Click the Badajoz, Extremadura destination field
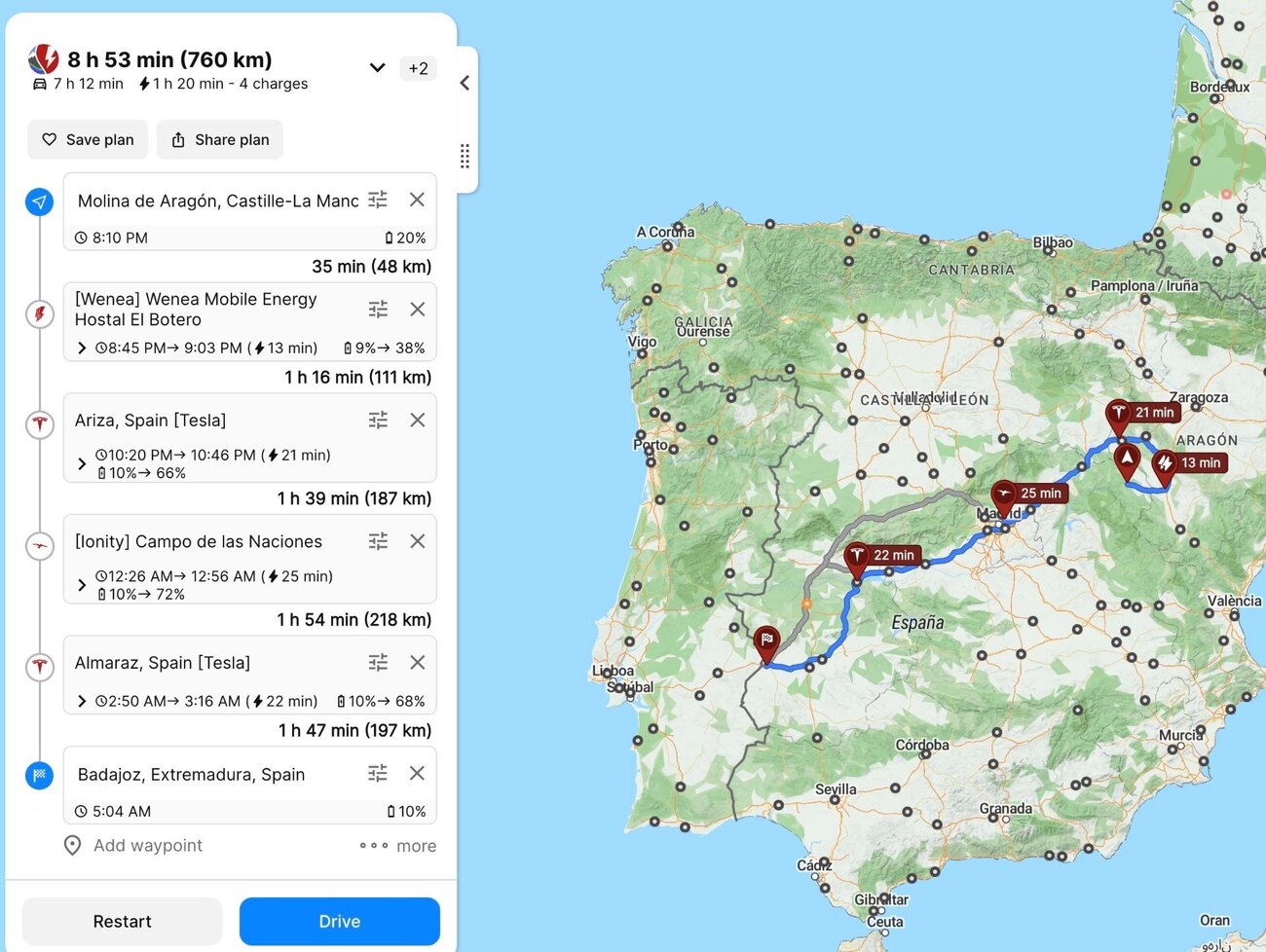This screenshot has width=1266, height=952. (x=192, y=775)
